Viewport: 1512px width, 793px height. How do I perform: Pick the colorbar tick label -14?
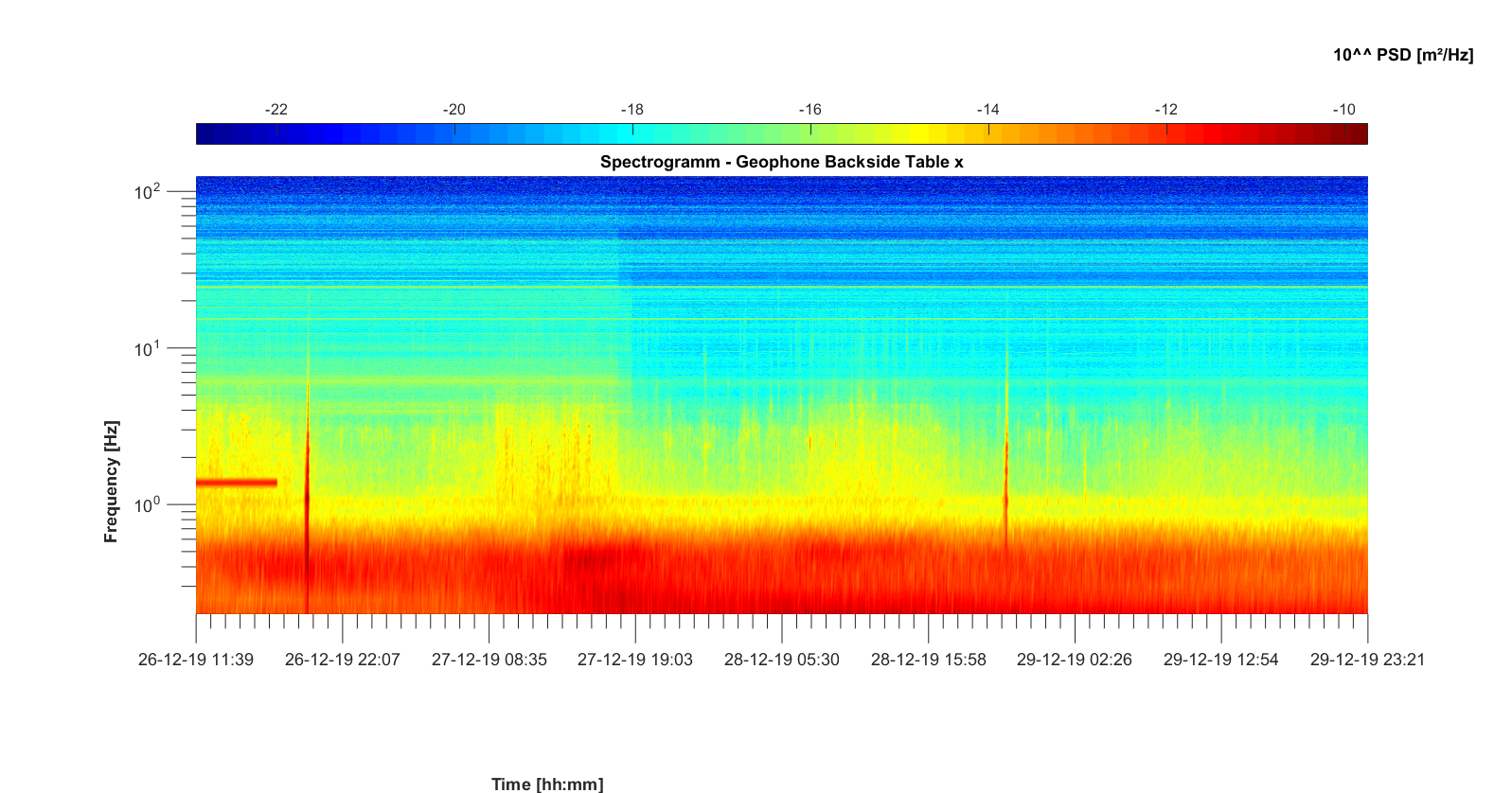point(987,110)
